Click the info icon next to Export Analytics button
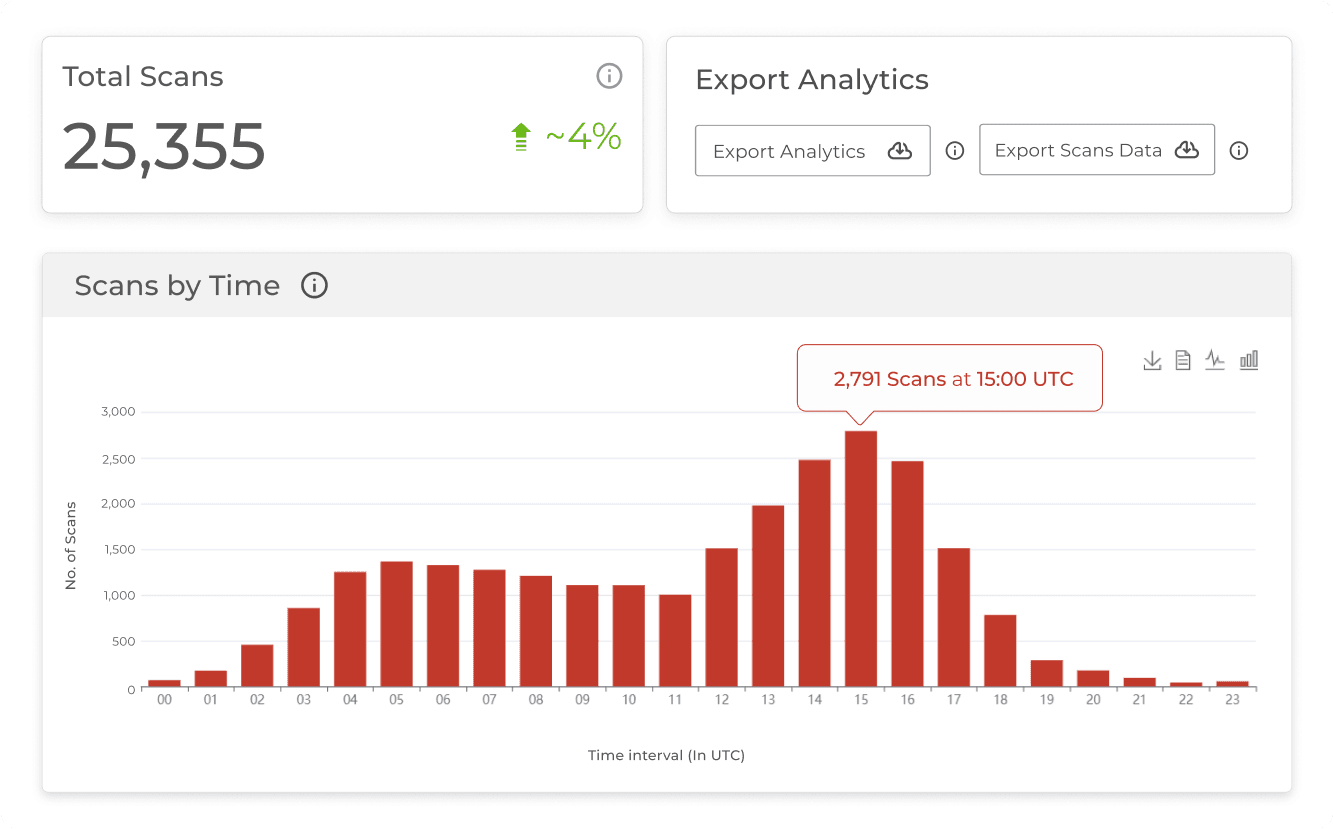 point(955,151)
